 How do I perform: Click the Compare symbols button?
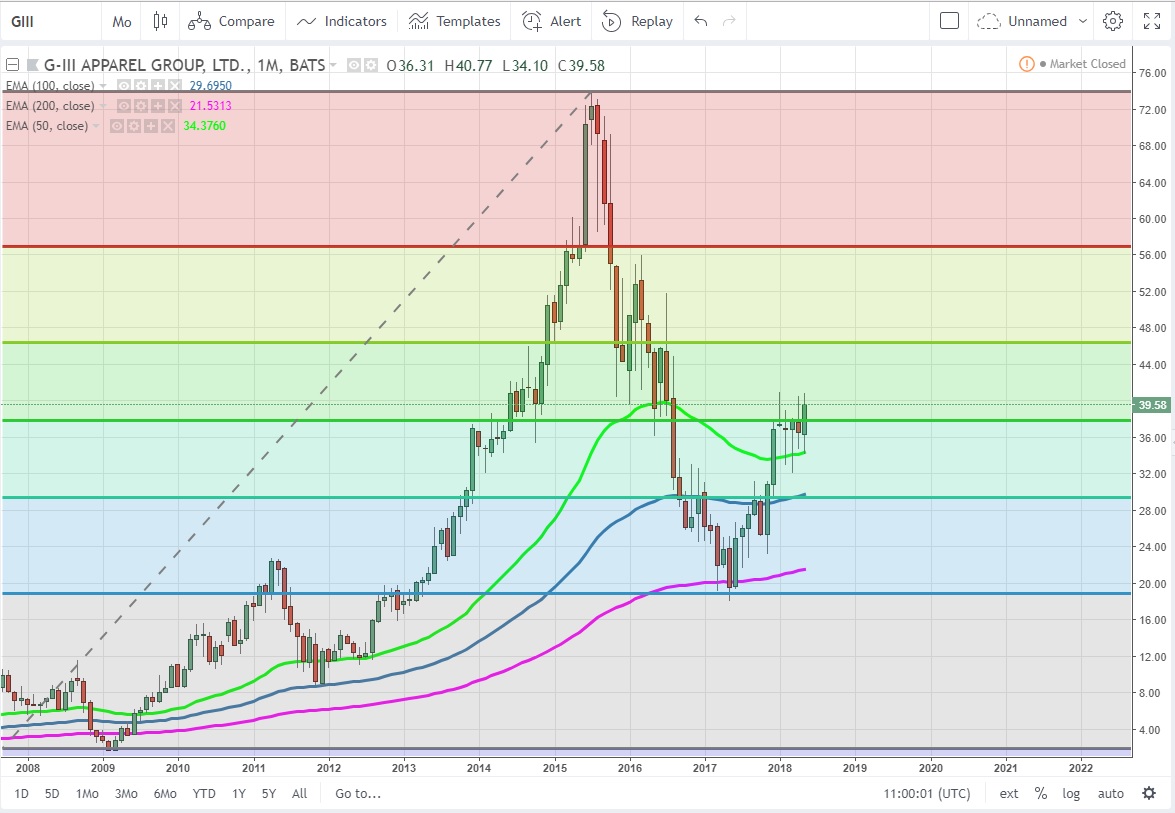tap(231, 21)
